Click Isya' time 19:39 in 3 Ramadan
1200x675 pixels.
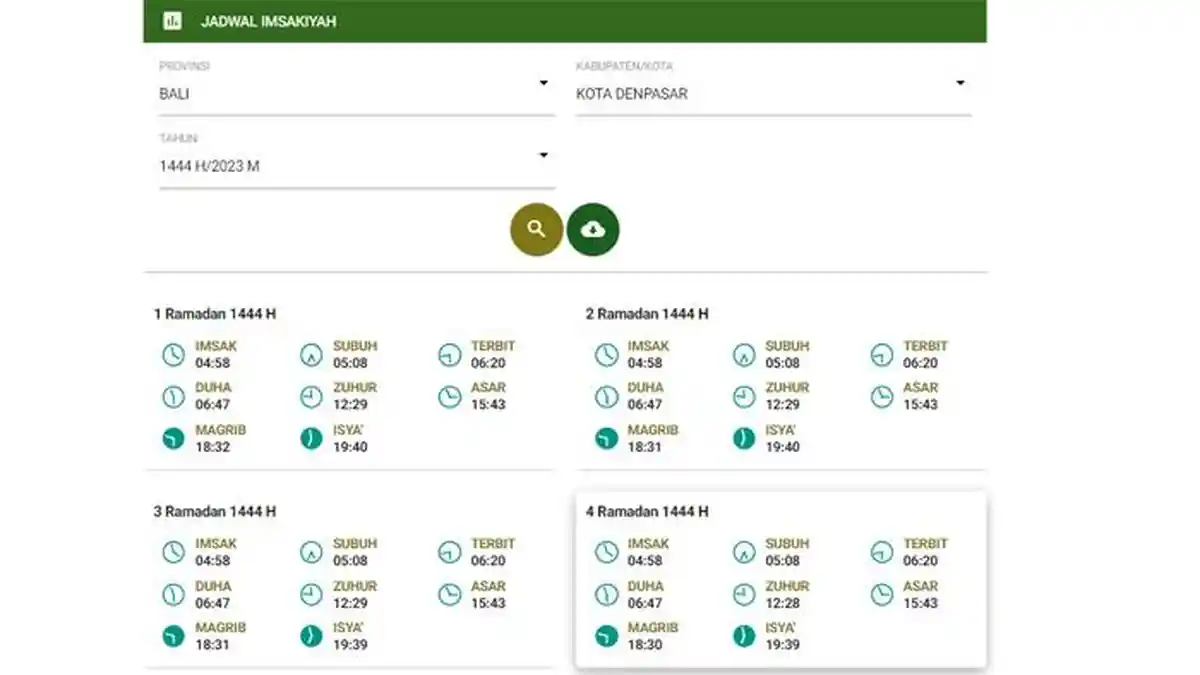[x=350, y=645]
